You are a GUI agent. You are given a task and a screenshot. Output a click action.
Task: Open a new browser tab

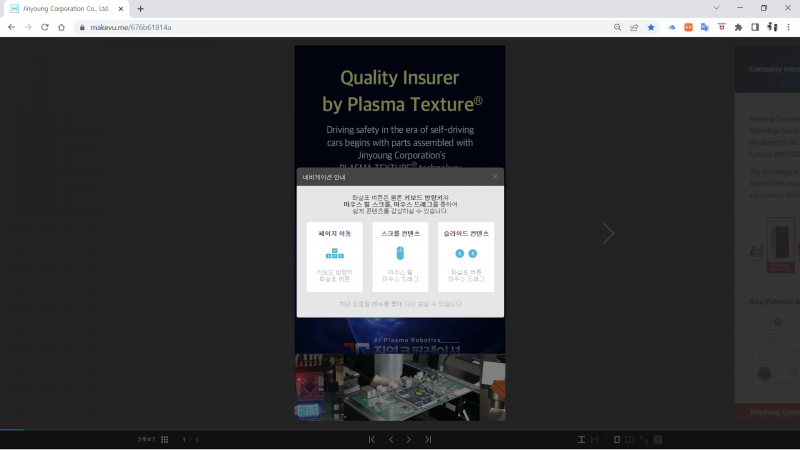click(140, 9)
